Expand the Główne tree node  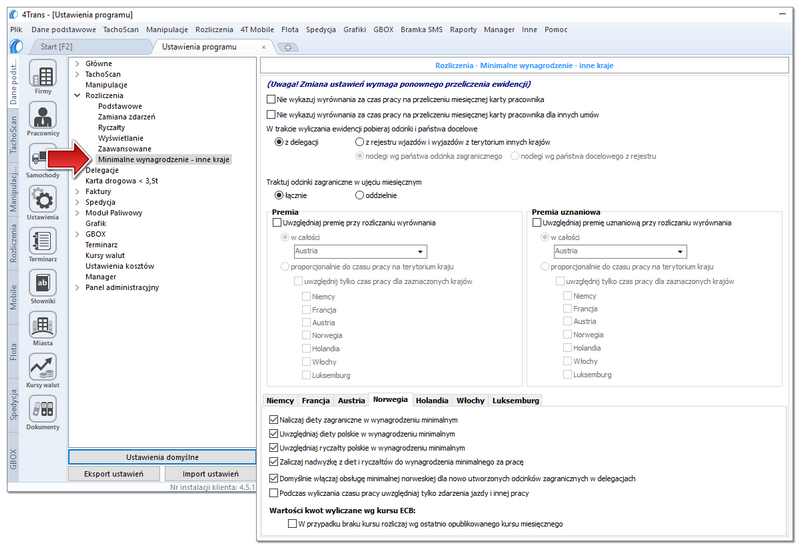click(77, 64)
